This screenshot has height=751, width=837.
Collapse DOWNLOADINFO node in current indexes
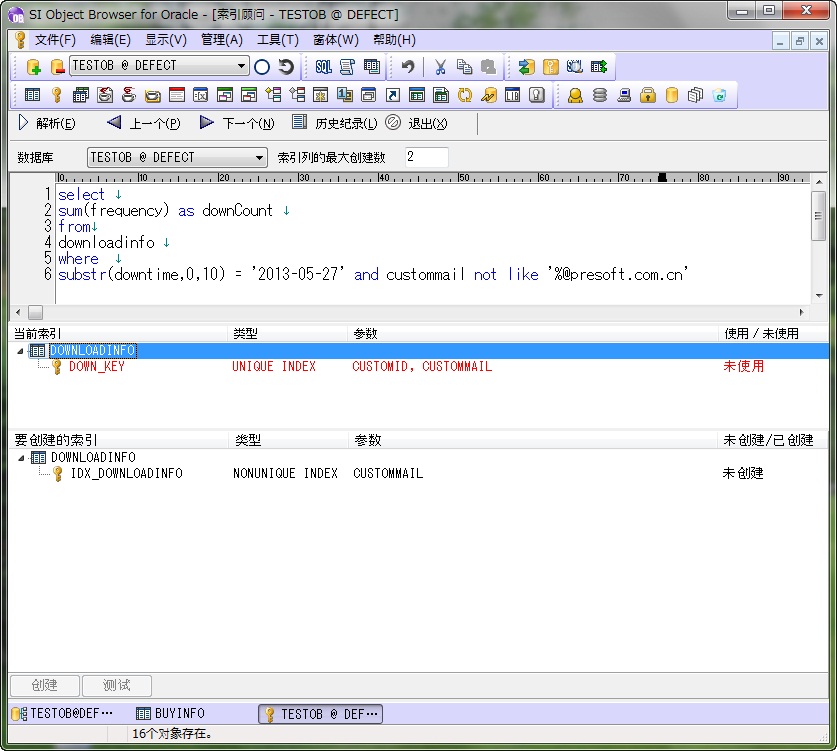coord(20,351)
